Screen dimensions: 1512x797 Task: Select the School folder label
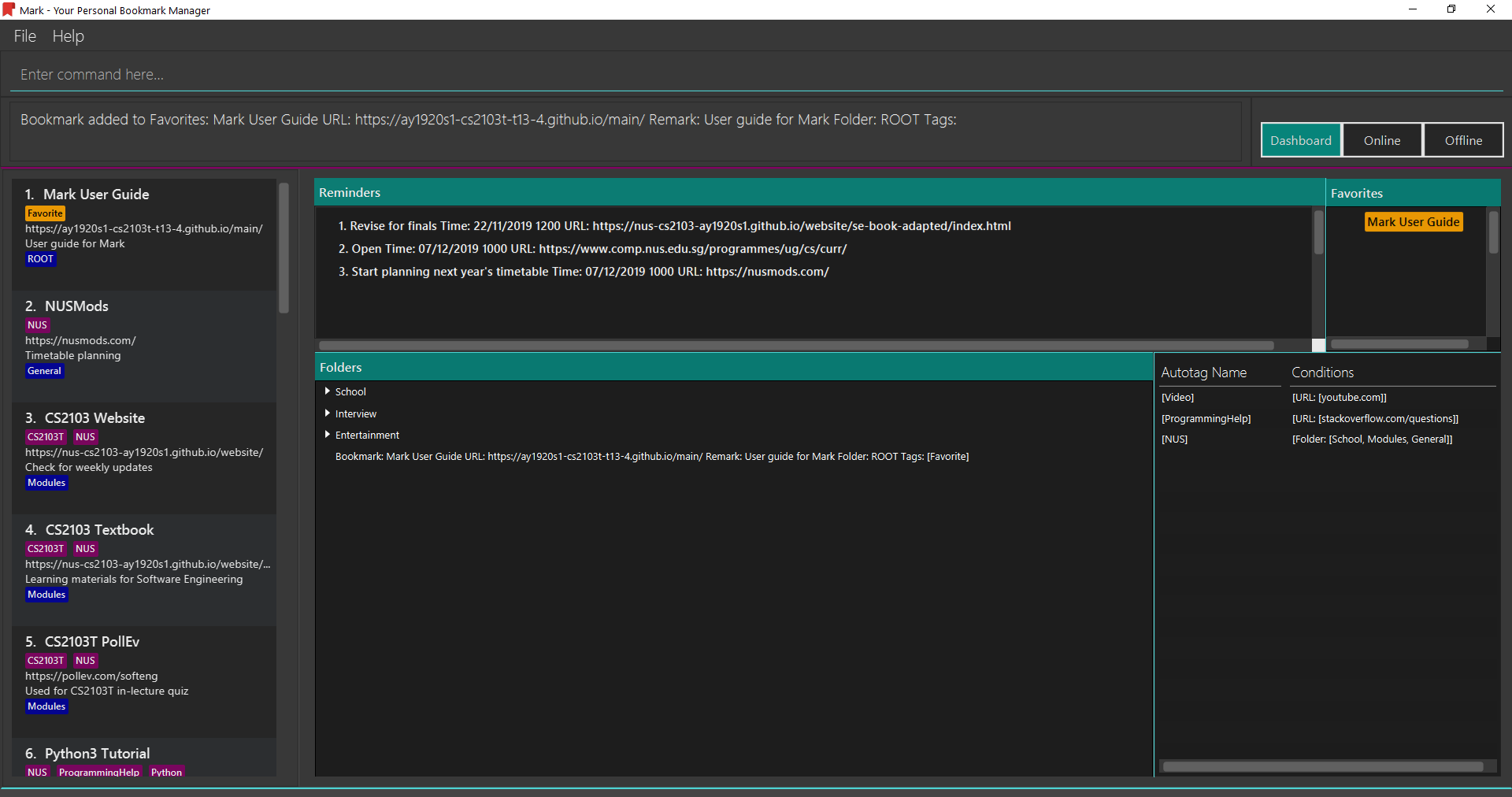click(x=350, y=391)
